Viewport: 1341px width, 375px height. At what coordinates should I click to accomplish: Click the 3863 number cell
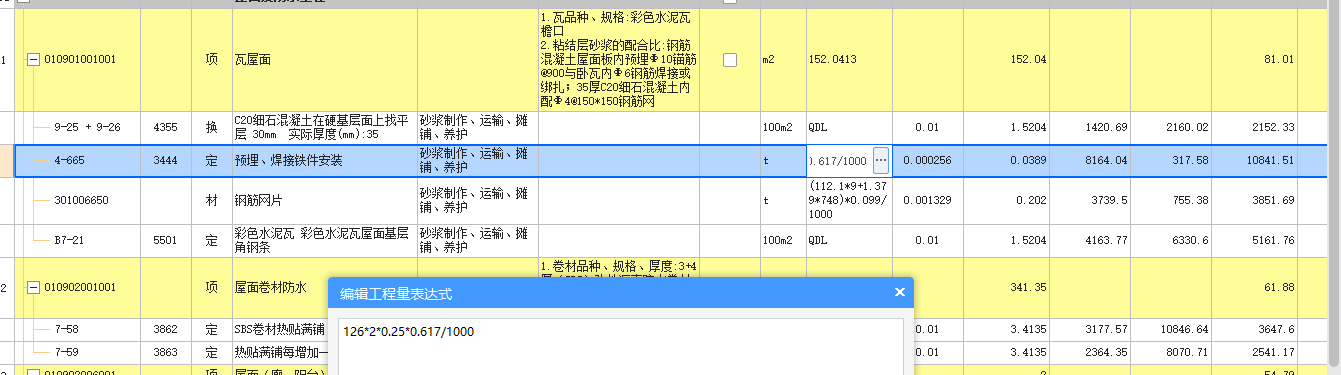pyautogui.click(x=166, y=352)
